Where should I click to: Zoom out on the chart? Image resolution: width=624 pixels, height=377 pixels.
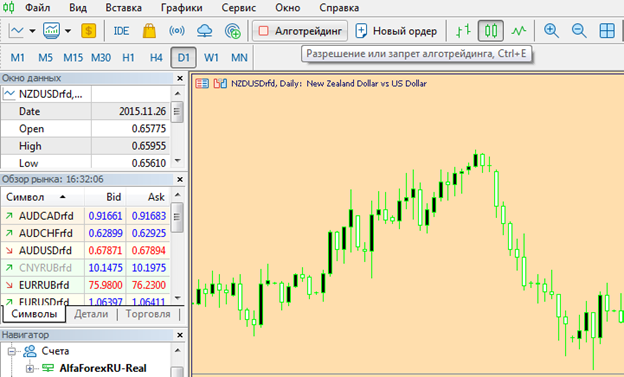(x=579, y=31)
